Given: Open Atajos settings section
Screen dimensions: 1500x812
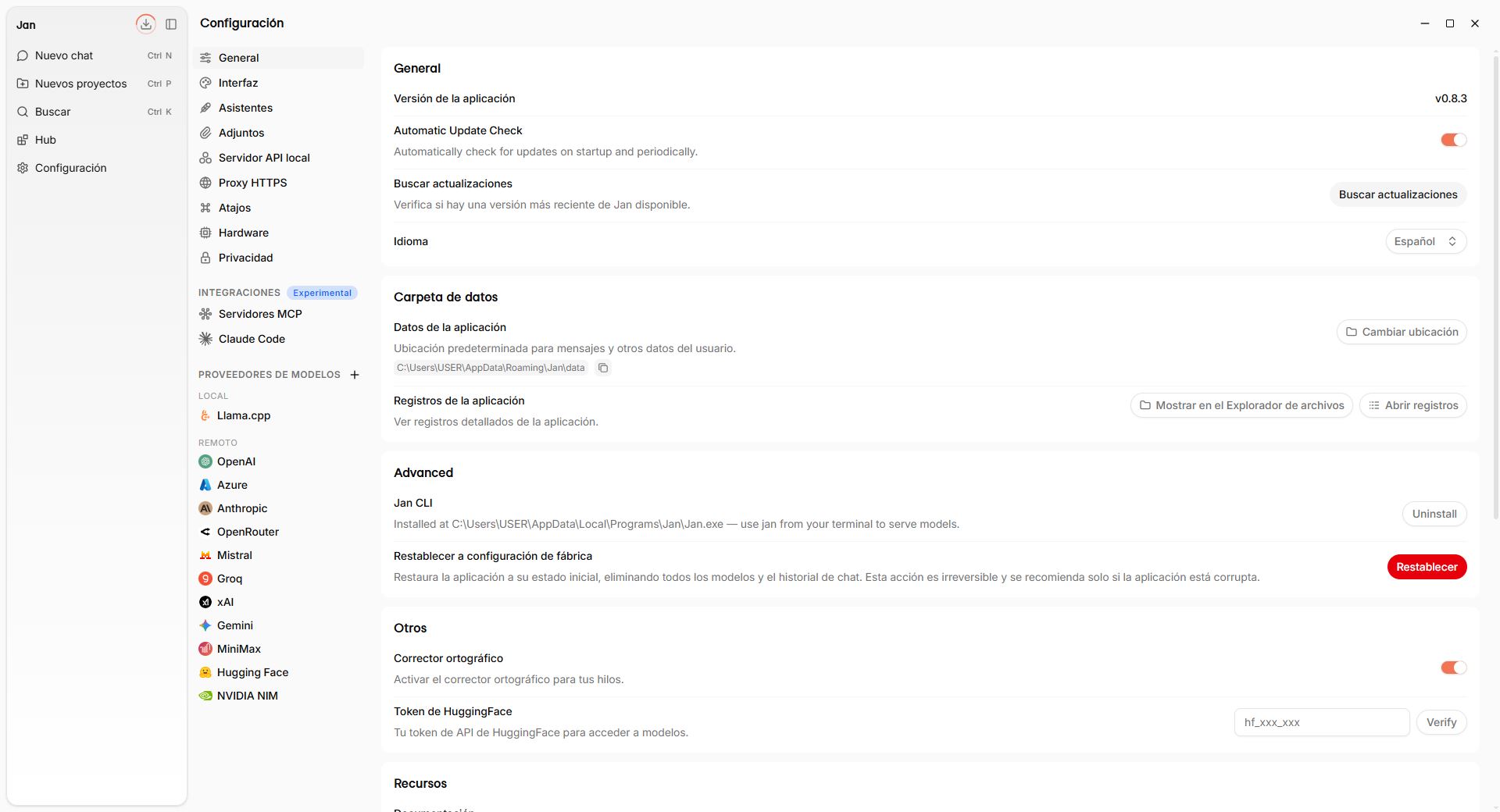Looking at the screenshot, I should tap(278, 208).
